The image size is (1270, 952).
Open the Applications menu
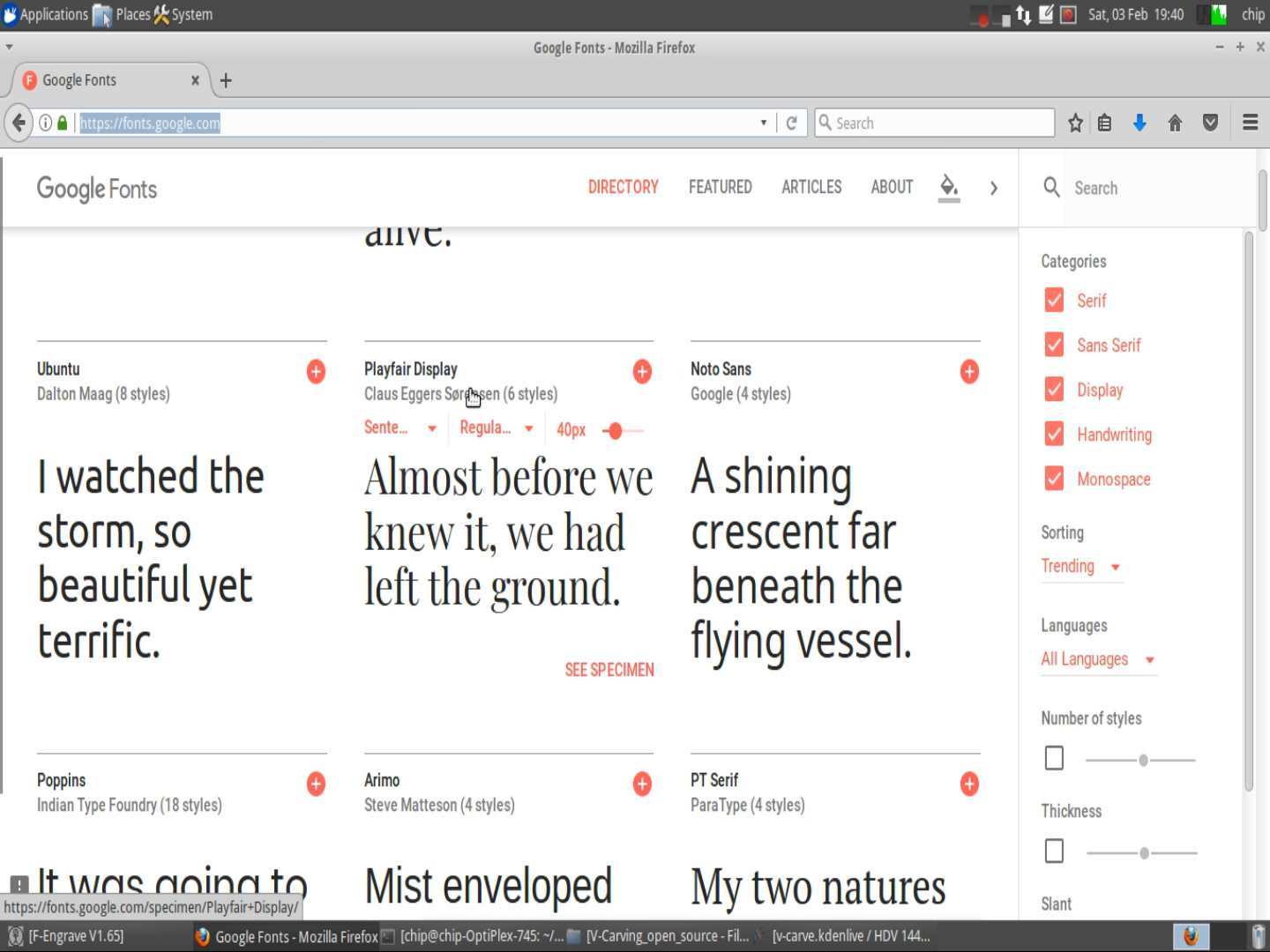tap(46, 14)
